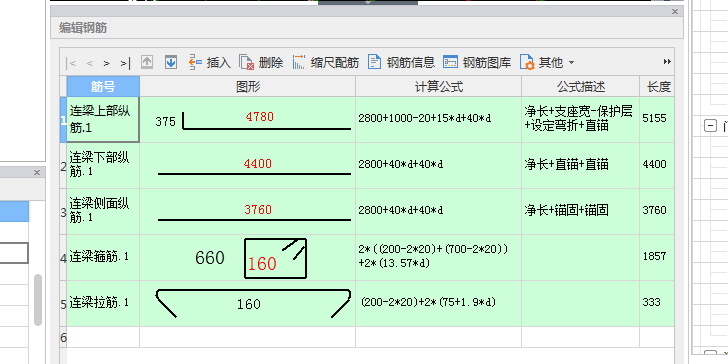Viewport: 728px width, 364px height.
Task: Click description 净长+锚固+锚固
Action: click(566, 210)
